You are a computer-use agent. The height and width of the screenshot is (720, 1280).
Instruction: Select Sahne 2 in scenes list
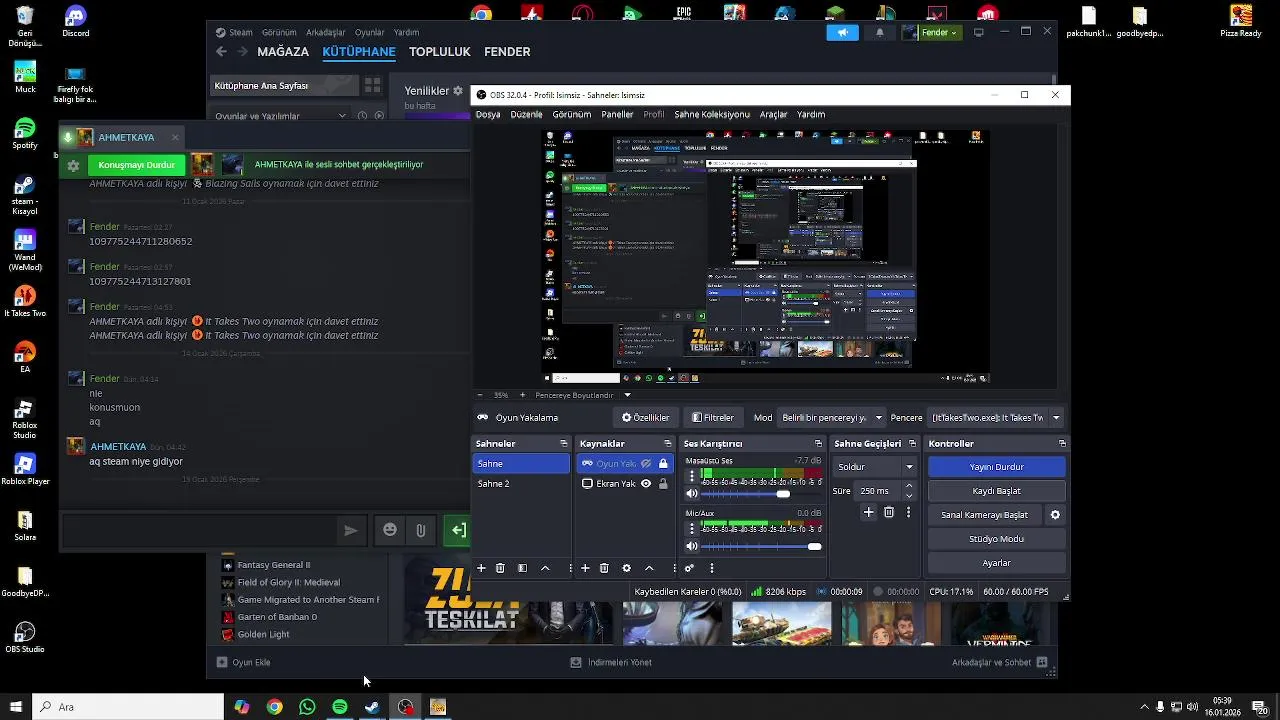pyautogui.click(x=521, y=484)
